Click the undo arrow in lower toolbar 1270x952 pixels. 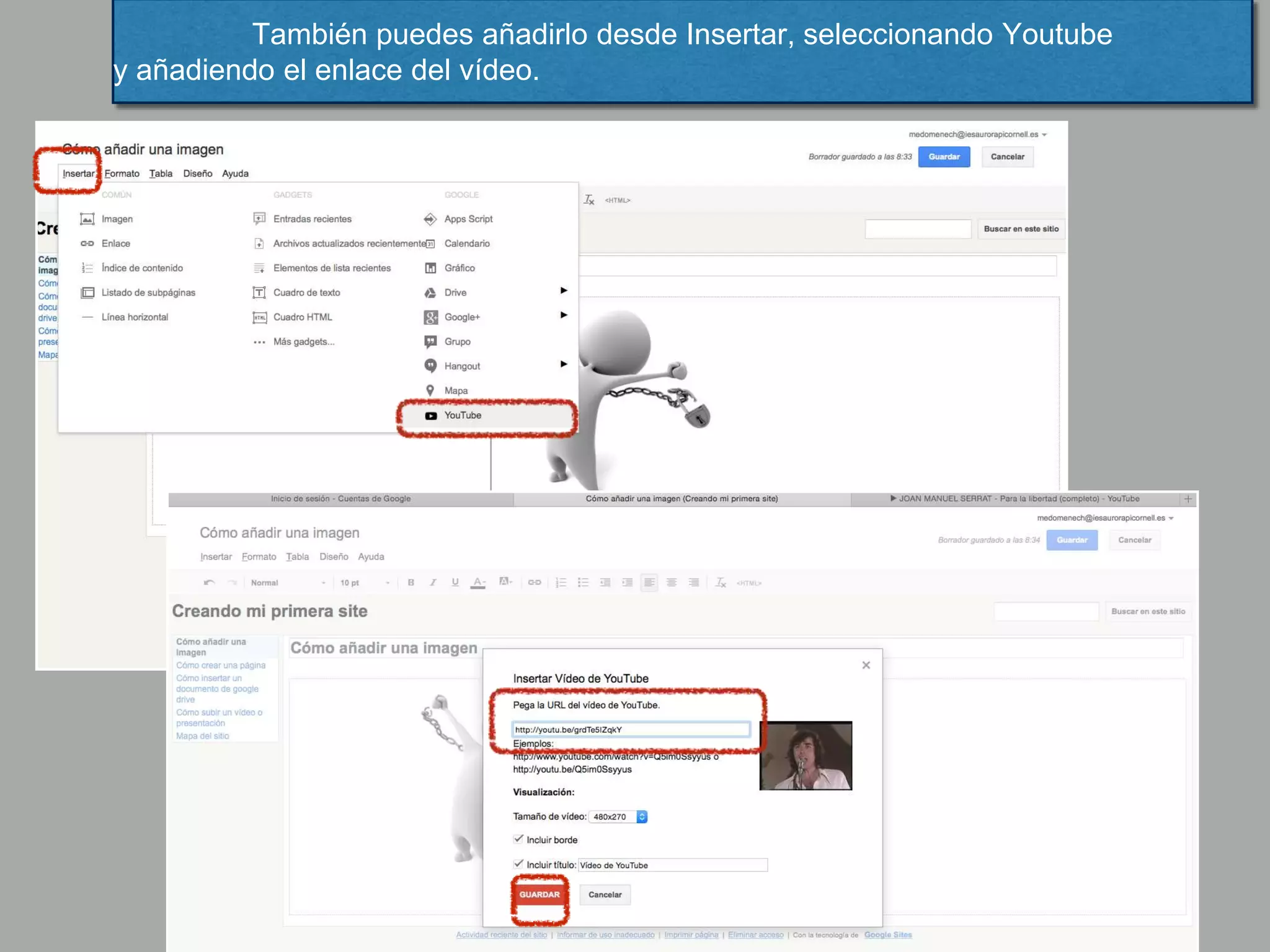point(209,582)
